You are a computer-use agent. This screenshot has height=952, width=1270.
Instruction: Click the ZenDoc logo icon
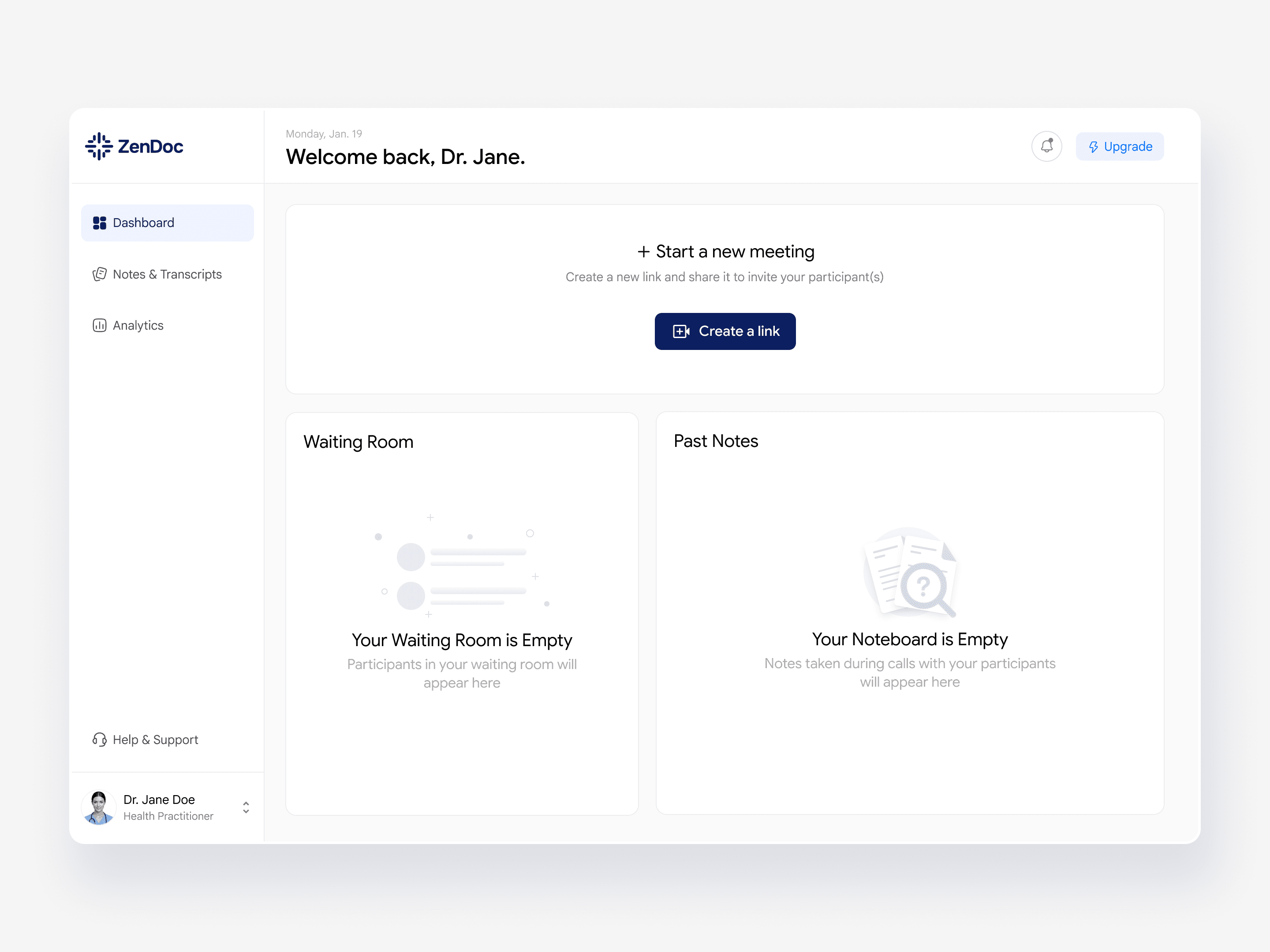tap(99, 146)
